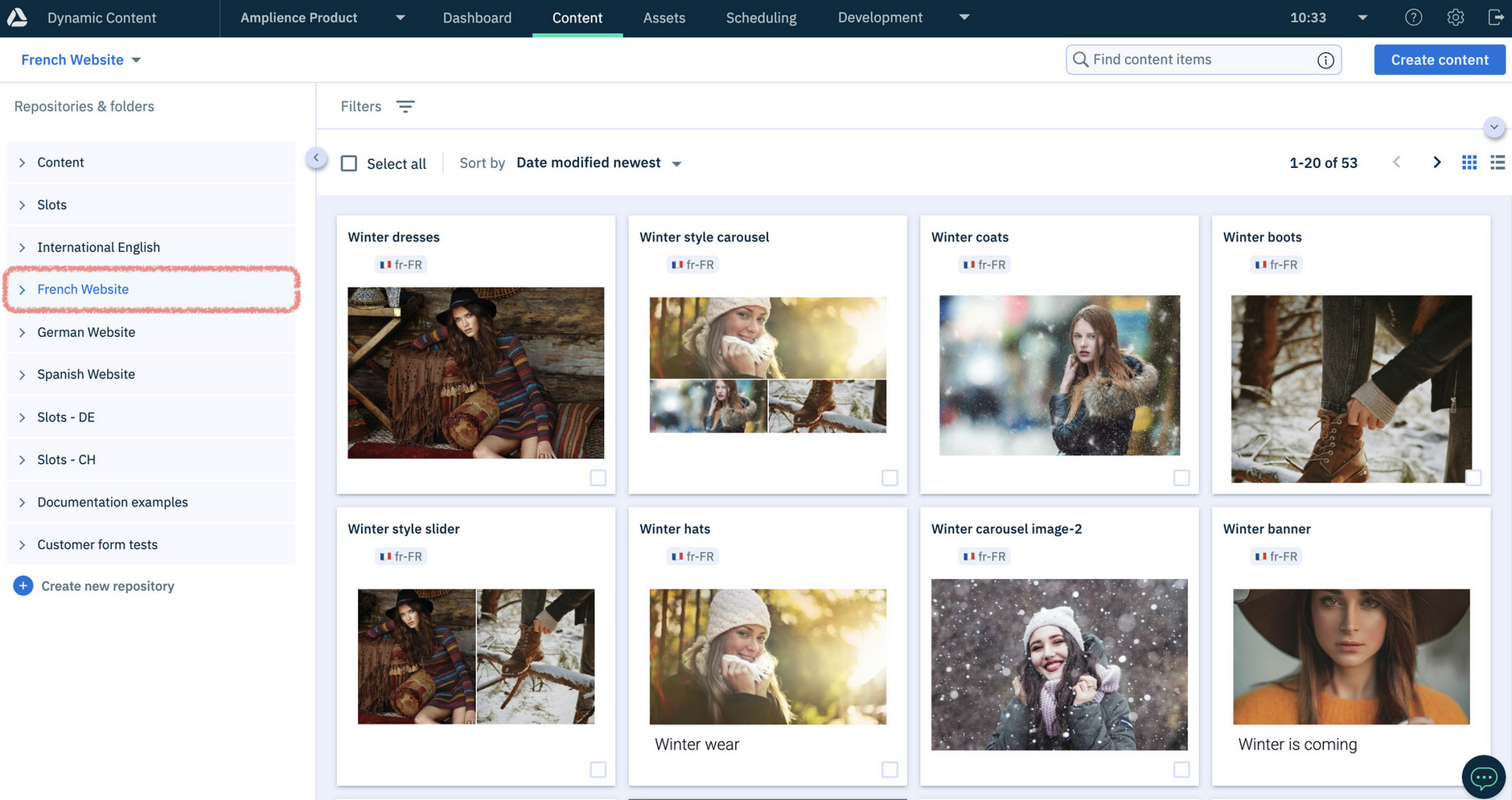
Task: Click the fr-FR locale badge on Winter hats
Action: [x=692, y=556]
